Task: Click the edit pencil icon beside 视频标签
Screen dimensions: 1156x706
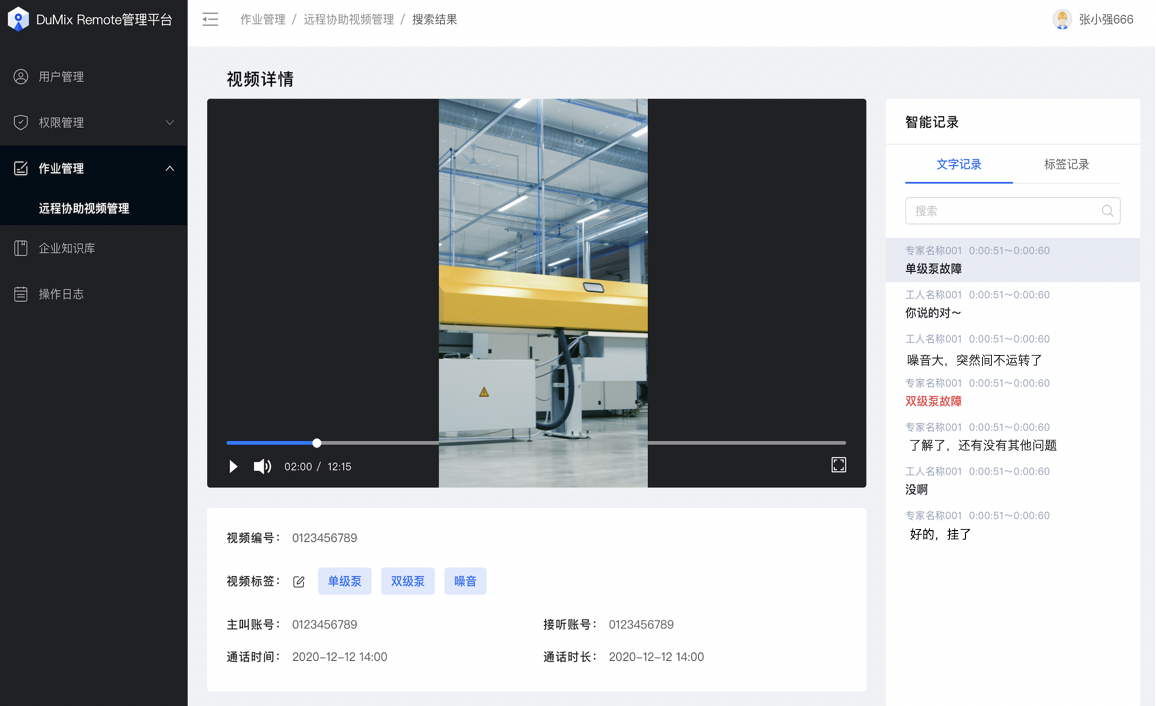Action: coord(297,580)
